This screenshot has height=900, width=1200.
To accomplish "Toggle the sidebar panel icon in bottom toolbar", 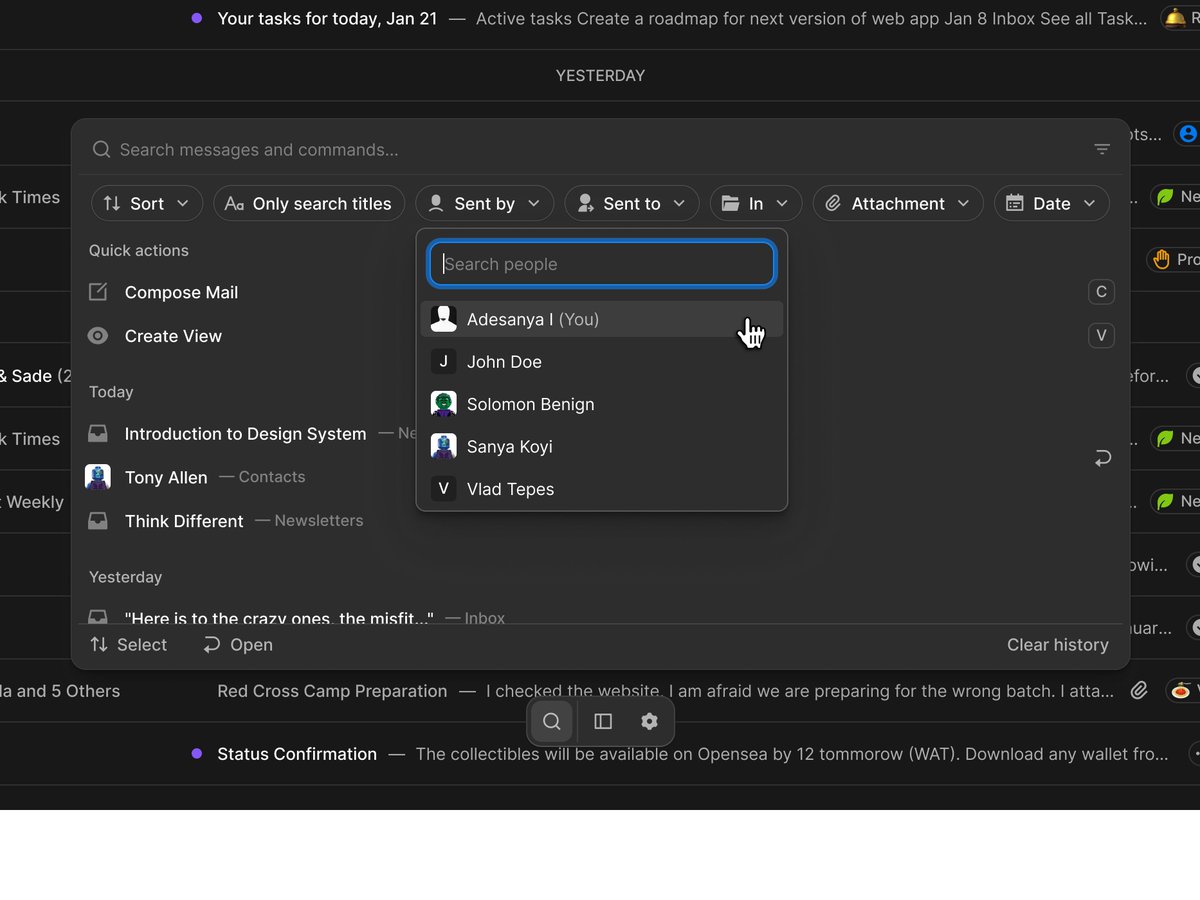I will [603, 722].
